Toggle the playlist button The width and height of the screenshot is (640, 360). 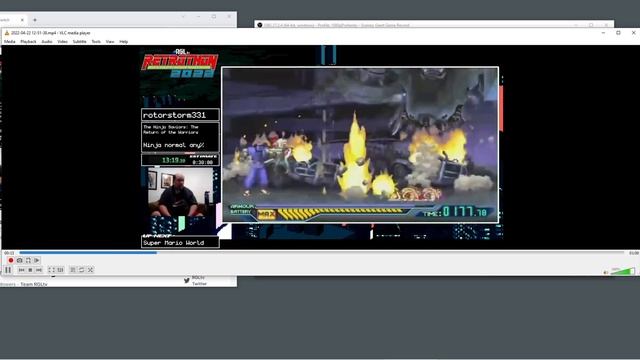(x=73, y=270)
